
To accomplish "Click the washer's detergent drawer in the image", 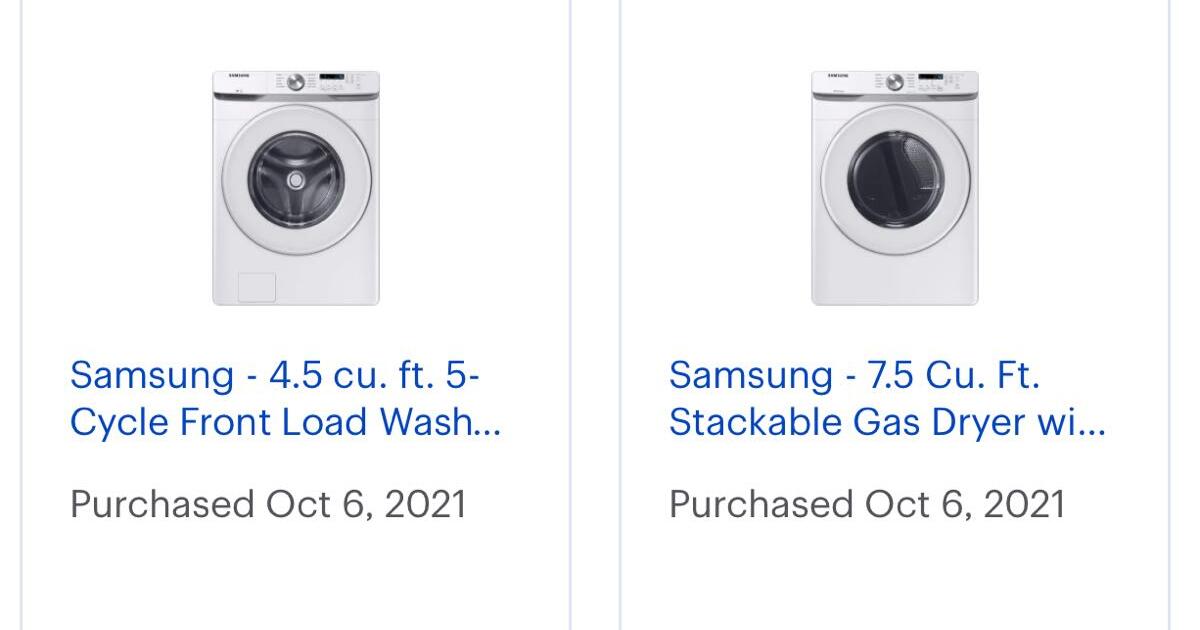I will pyautogui.click(x=258, y=287).
